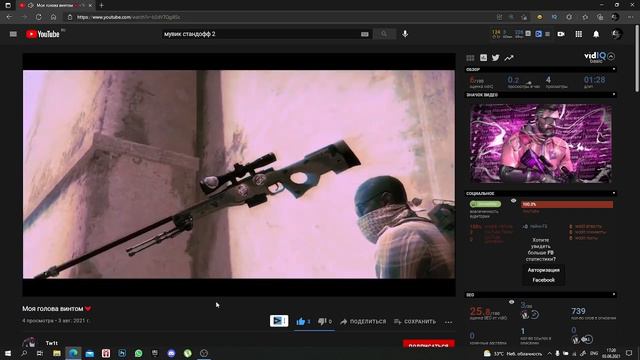Toggle the eye icon in Социальное section

point(513,201)
